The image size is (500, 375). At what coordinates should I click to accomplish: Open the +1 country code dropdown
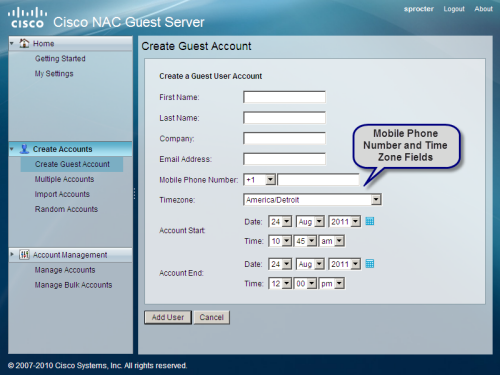click(260, 180)
